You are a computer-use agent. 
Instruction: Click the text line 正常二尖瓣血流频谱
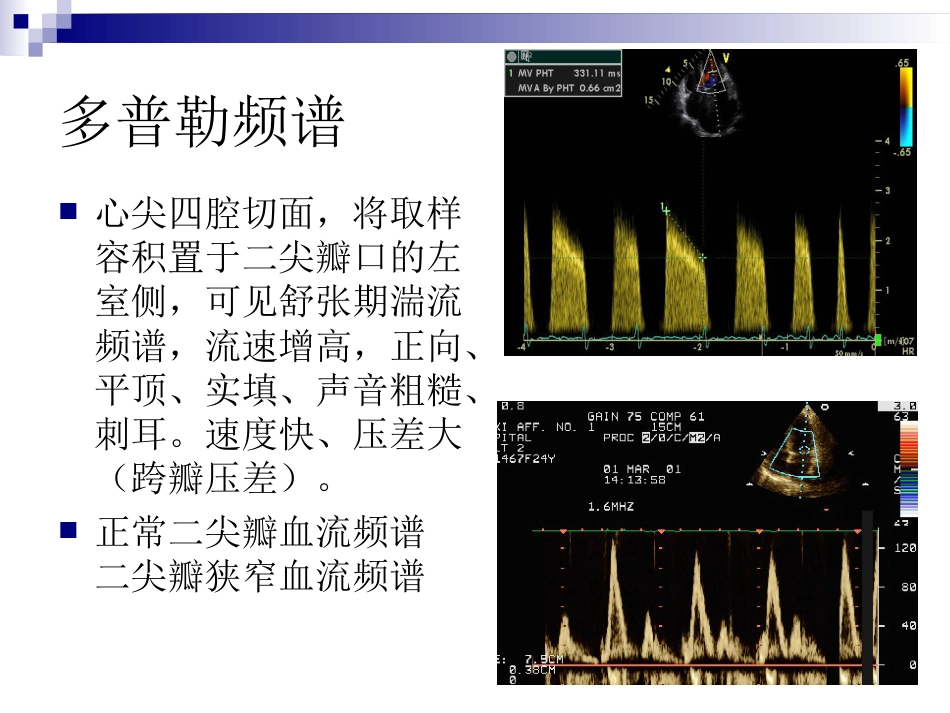[260, 532]
